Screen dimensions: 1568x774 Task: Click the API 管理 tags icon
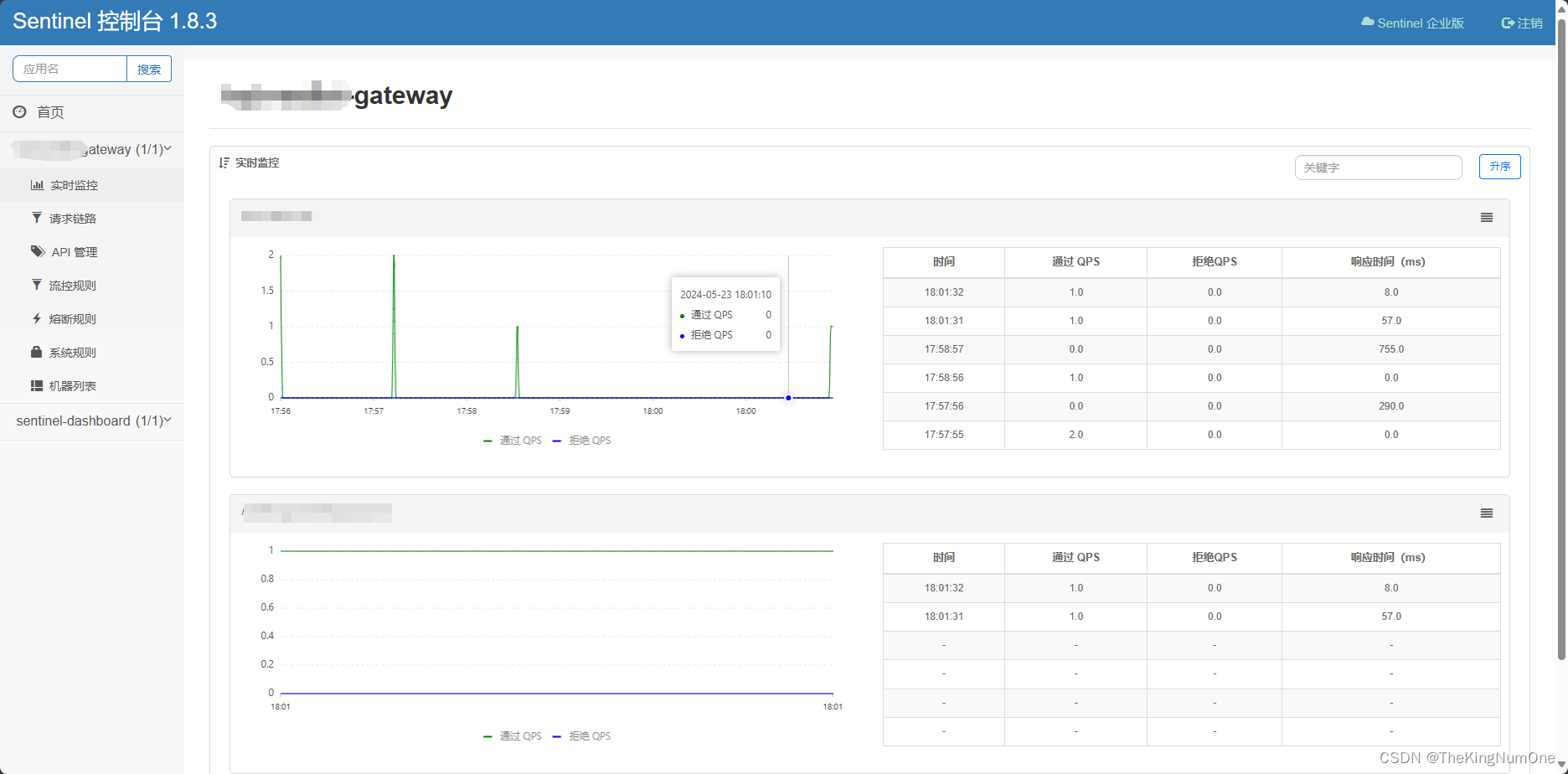point(37,250)
